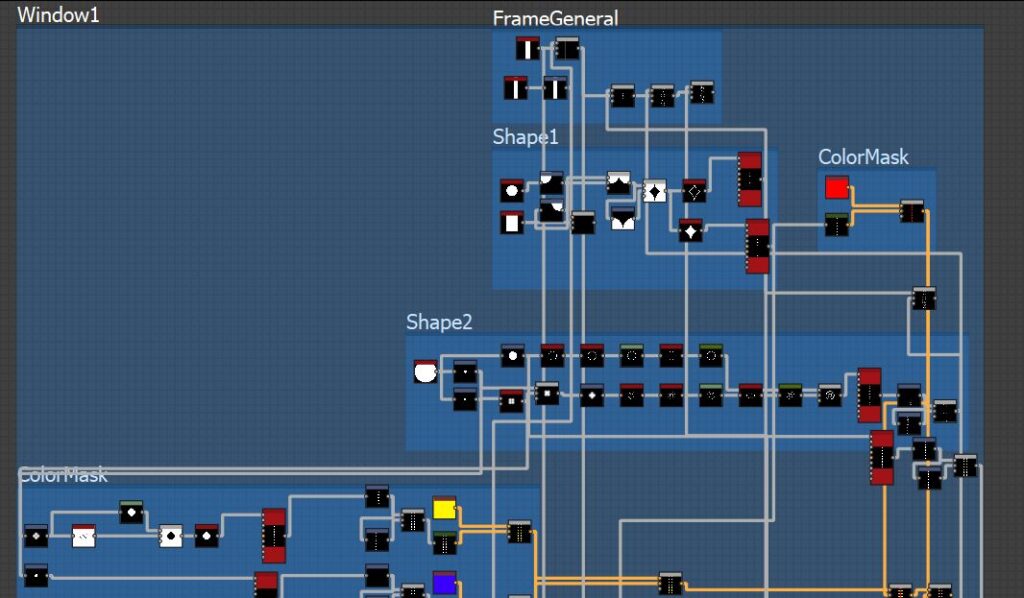Select the four-square grid node in Shape2
1024x598 pixels.
pyautogui.click(x=511, y=400)
